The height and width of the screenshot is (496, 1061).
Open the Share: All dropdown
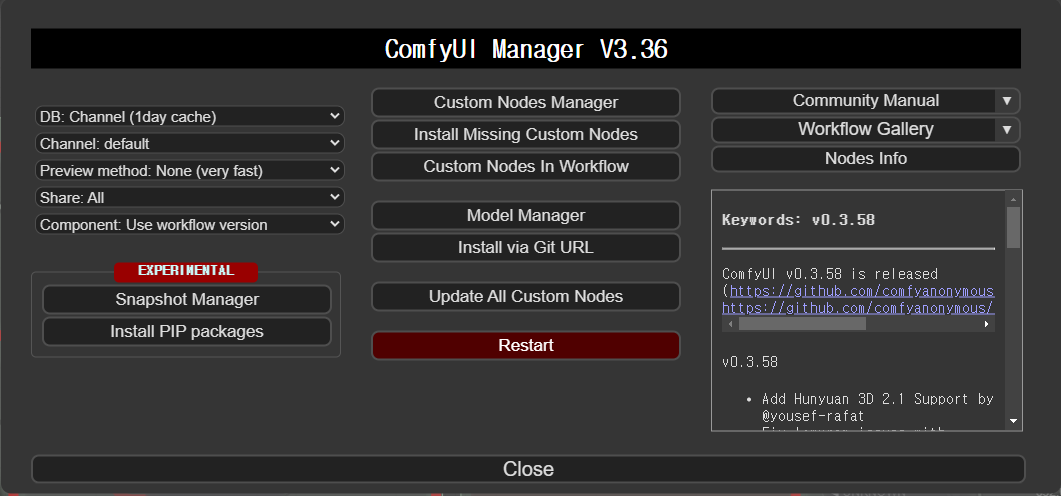(189, 198)
